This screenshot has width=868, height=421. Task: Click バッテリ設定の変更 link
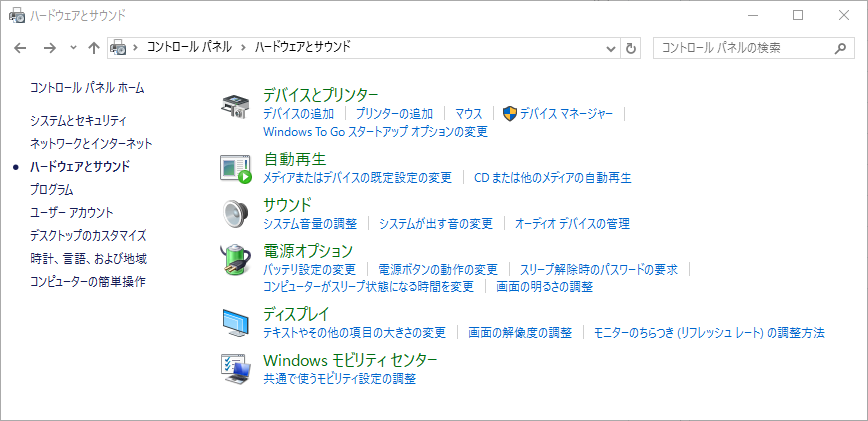tap(309, 269)
